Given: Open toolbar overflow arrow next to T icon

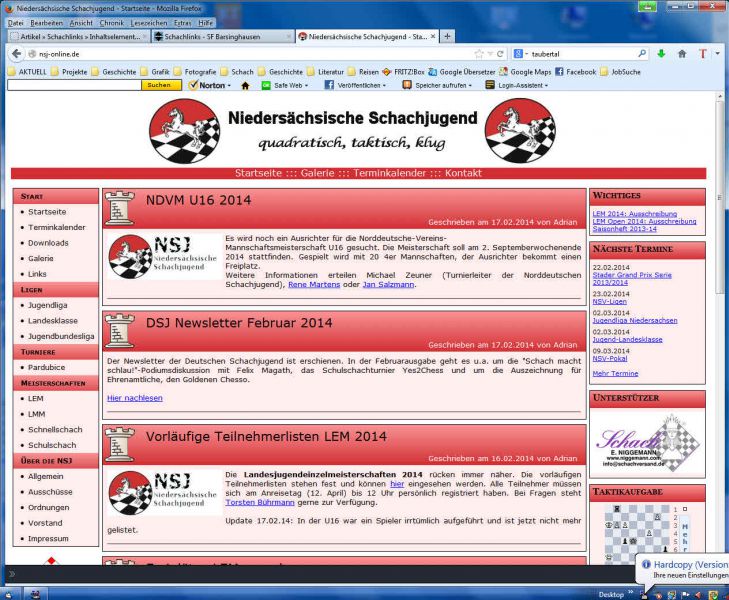Looking at the screenshot, I should [717, 54].
